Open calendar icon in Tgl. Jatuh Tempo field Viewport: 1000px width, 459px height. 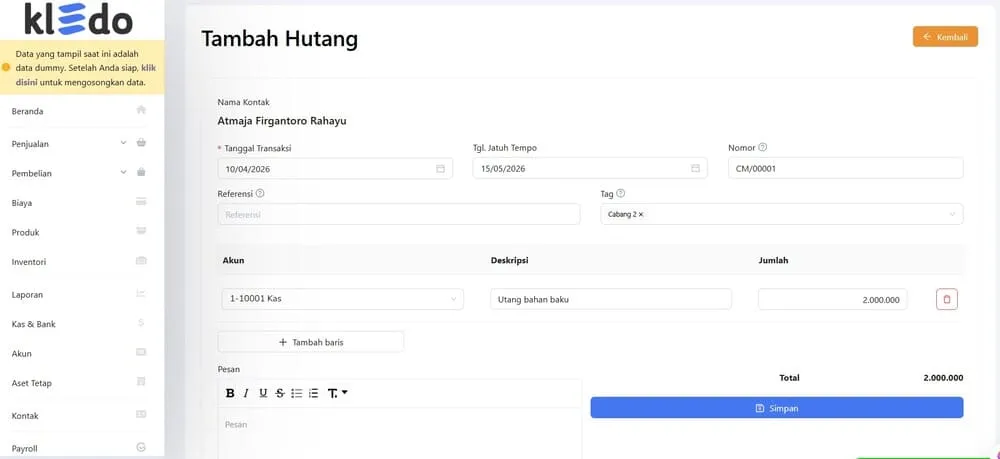695,169
